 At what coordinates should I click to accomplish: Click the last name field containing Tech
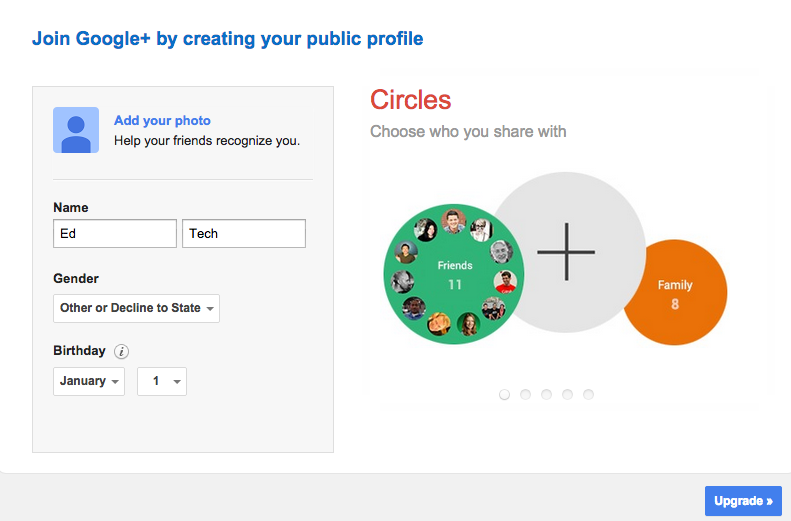tap(243, 234)
